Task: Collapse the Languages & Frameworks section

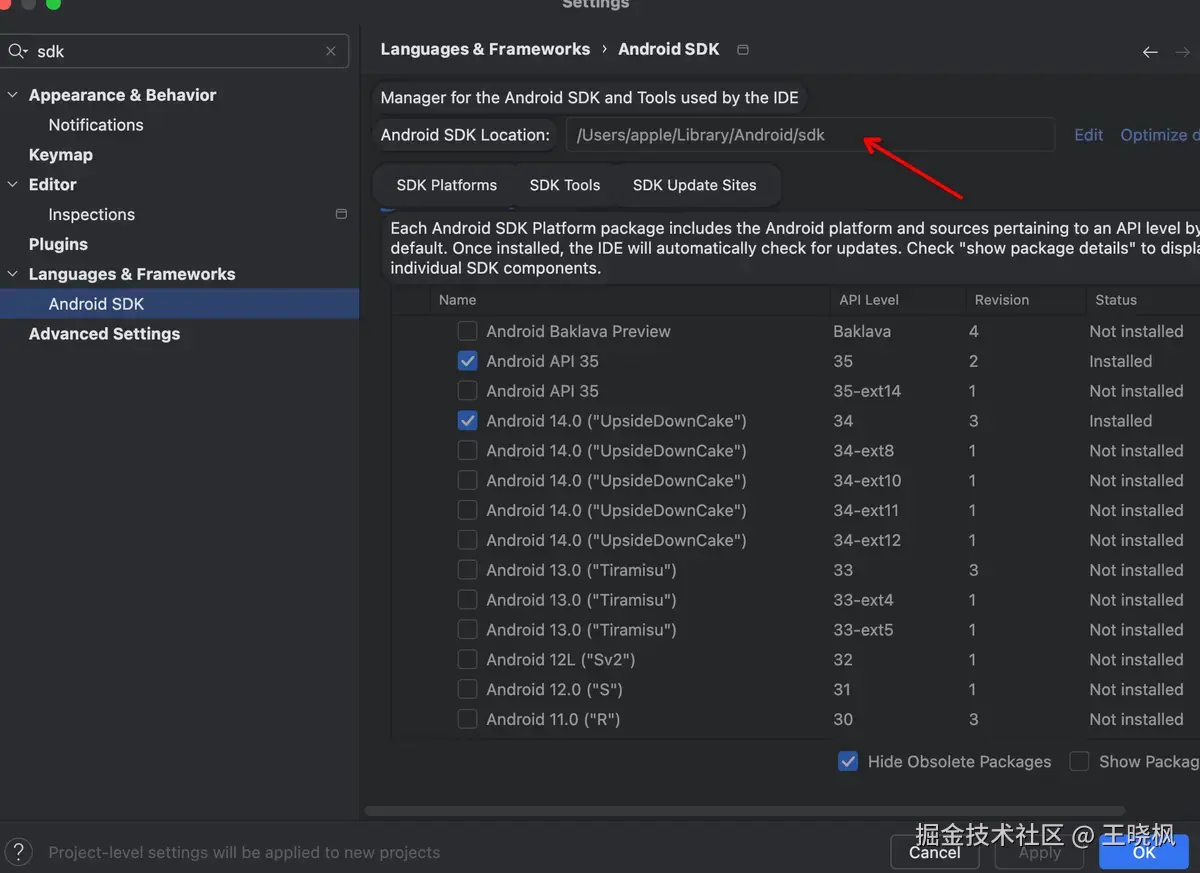Action: 13,274
